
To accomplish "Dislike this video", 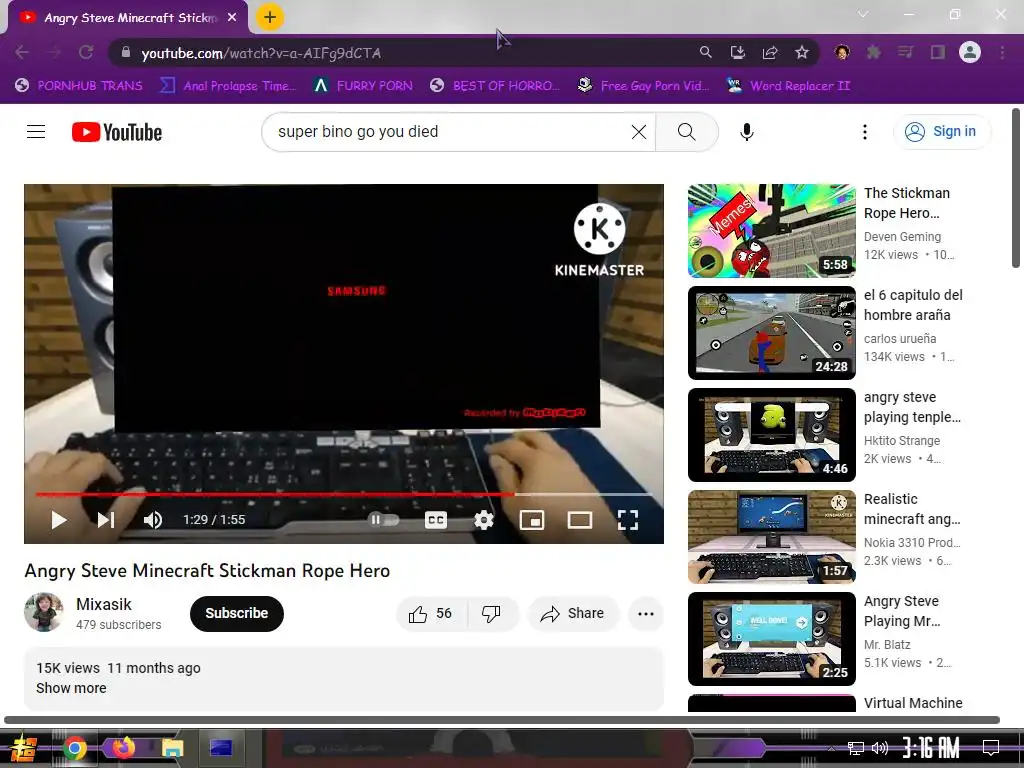I will click(492, 614).
